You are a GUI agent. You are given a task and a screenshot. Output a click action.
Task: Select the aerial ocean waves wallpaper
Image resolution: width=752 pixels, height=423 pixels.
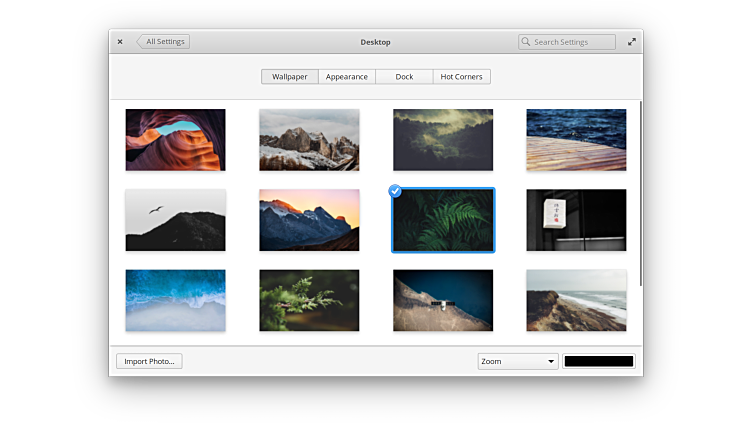click(175, 300)
